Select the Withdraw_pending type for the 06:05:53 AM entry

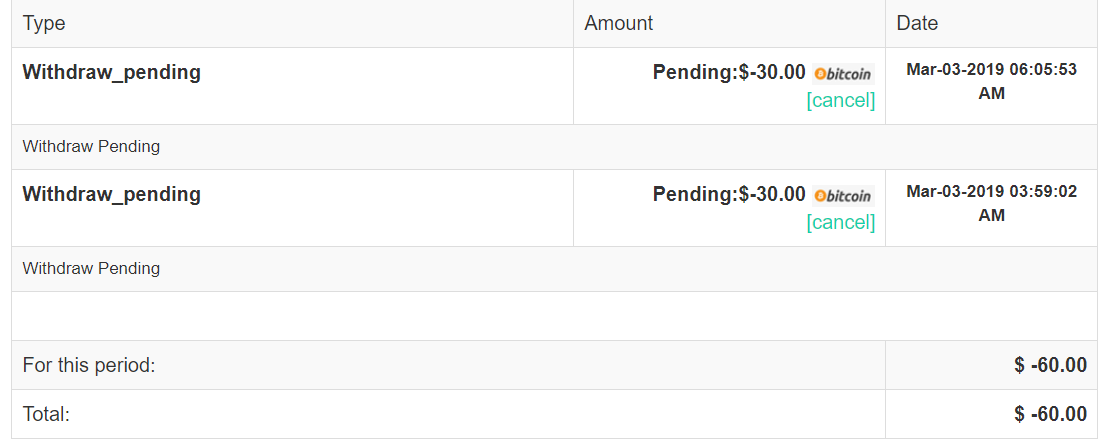(111, 72)
